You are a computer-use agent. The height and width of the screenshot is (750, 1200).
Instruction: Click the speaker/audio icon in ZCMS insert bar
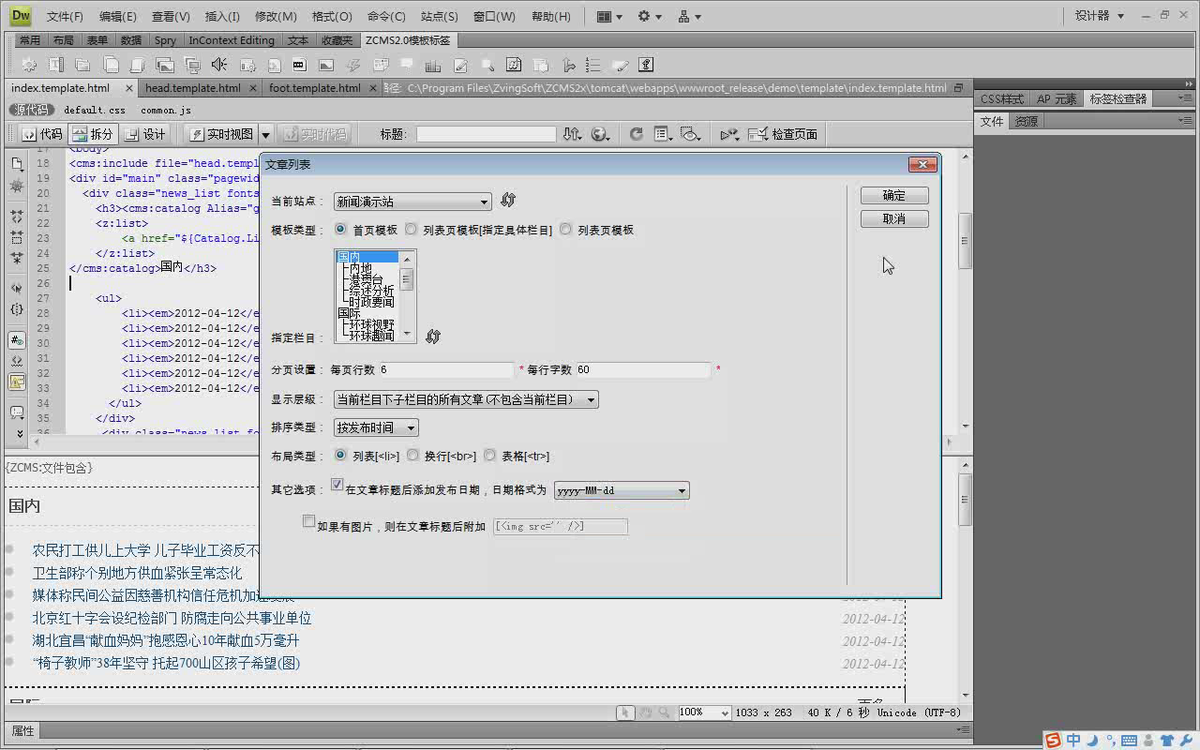point(219,66)
